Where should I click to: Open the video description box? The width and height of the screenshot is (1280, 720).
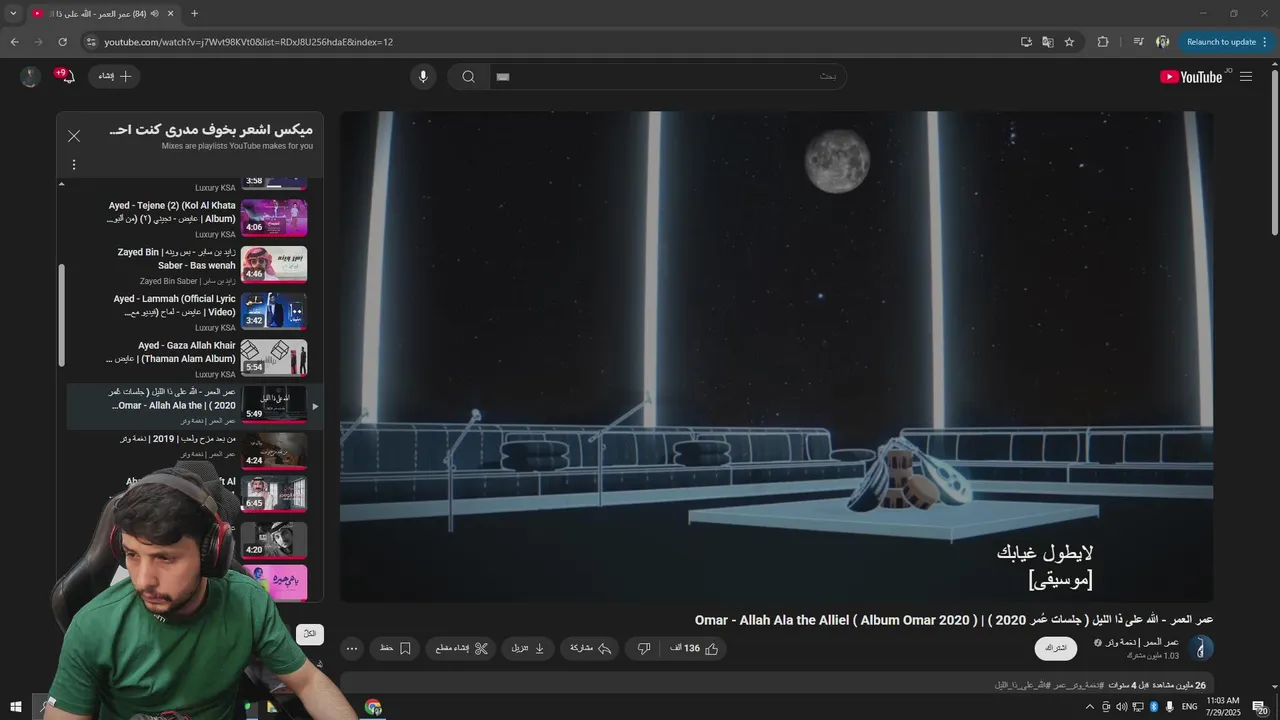[x=776, y=684]
